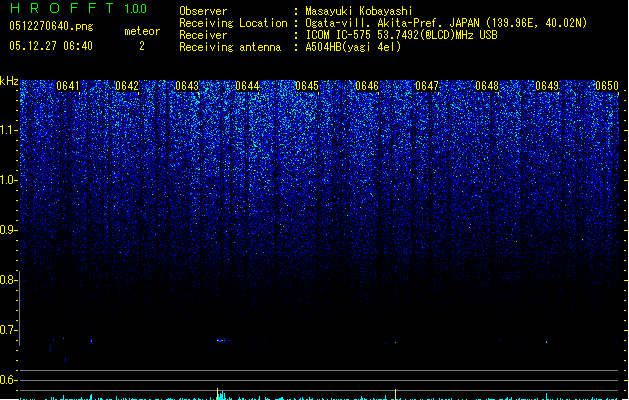Click the 0.9 kHz axis label
629x400 pixels.
click(x=8, y=230)
